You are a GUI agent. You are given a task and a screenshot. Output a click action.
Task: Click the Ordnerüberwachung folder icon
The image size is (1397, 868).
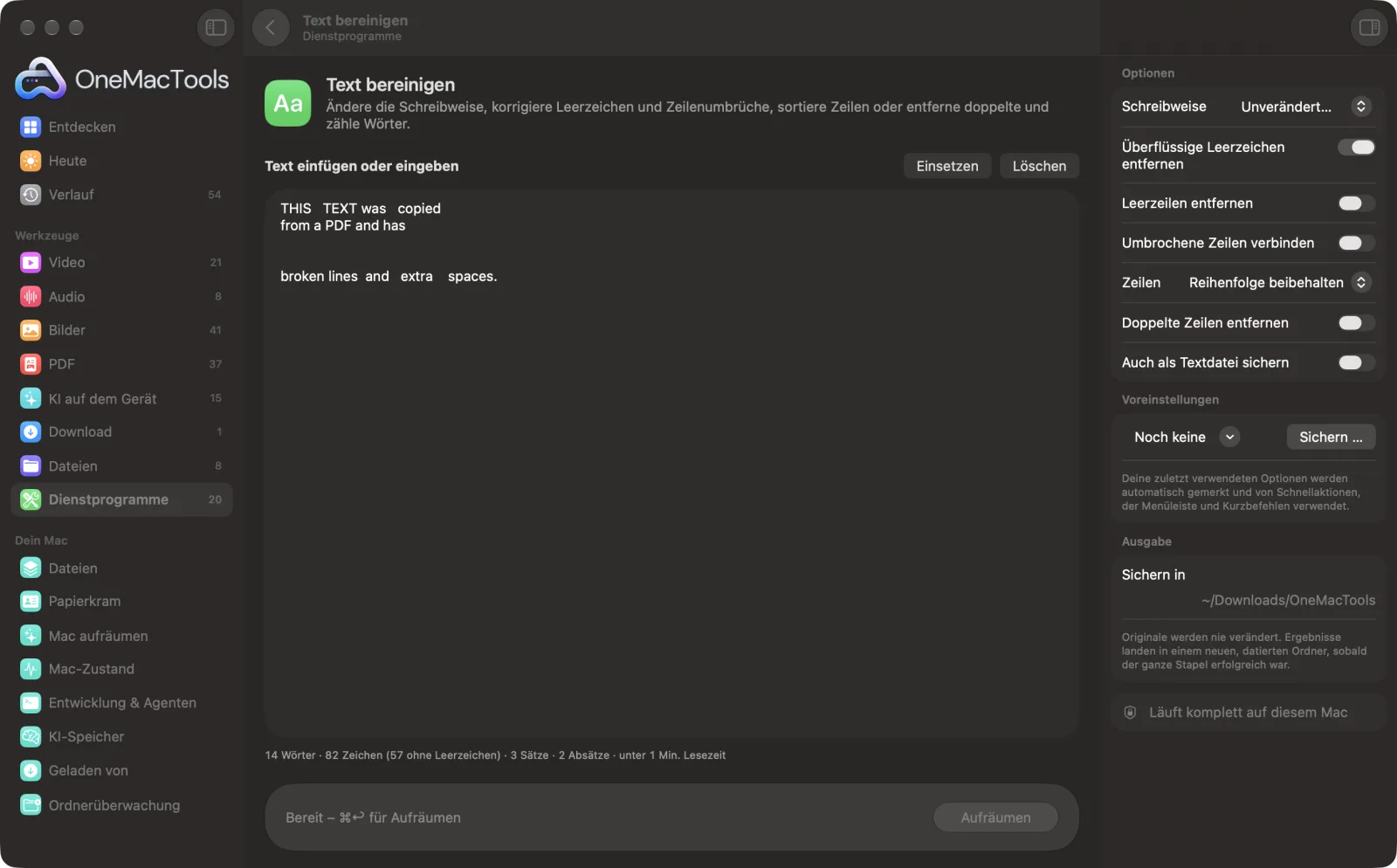coord(31,806)
